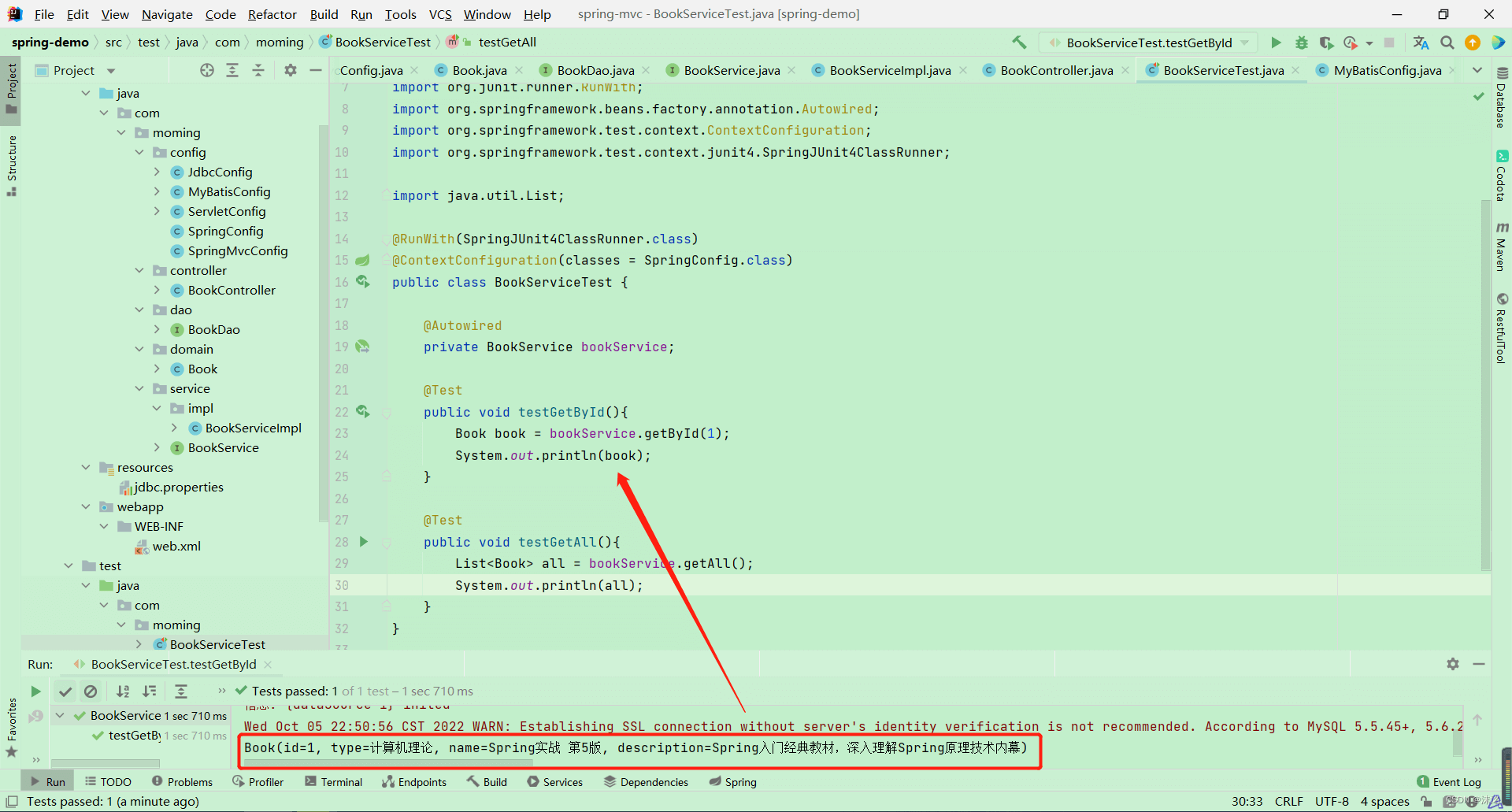Switch to BookDao.java editor tab

pyautogui.click(x=595, y=70)
